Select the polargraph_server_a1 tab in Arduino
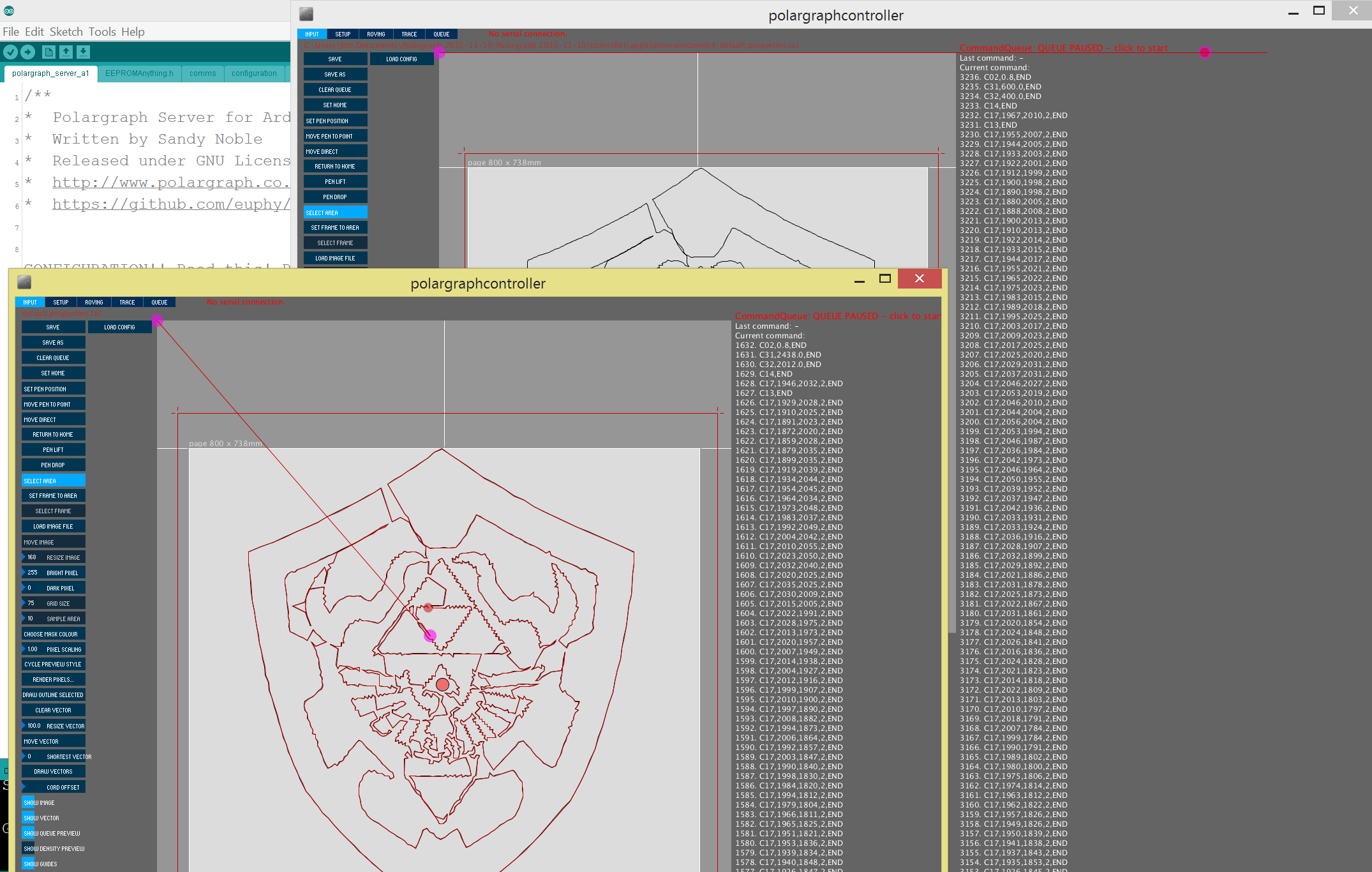The height and width of the screenshot is (872, 1372). coord(50,73)
